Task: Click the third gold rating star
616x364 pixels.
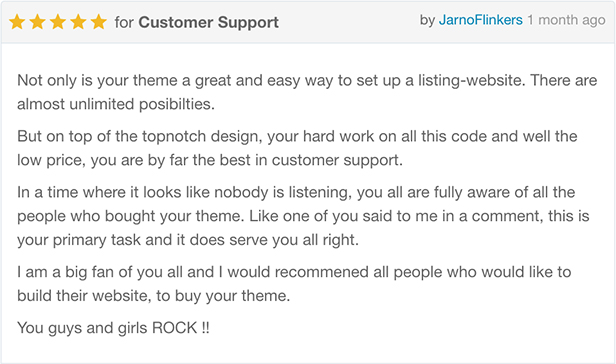Action: (x=58, y=22)
